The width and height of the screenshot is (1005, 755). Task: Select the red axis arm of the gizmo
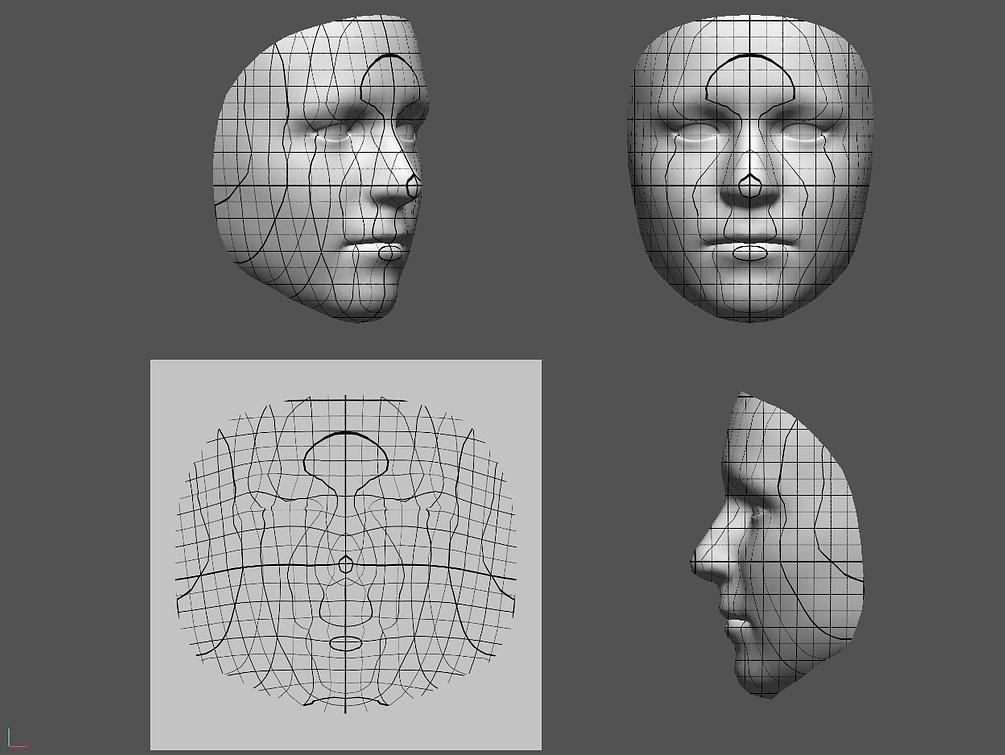coord(26,746)
